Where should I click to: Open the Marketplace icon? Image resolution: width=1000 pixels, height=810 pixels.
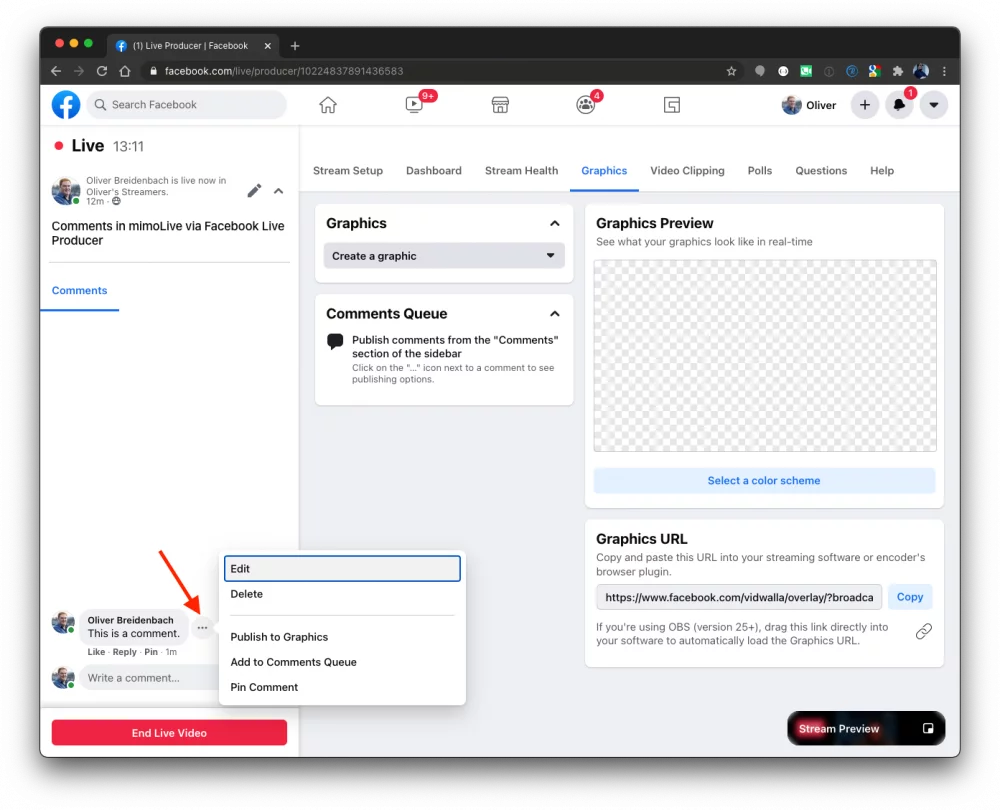tap(500, 105)
